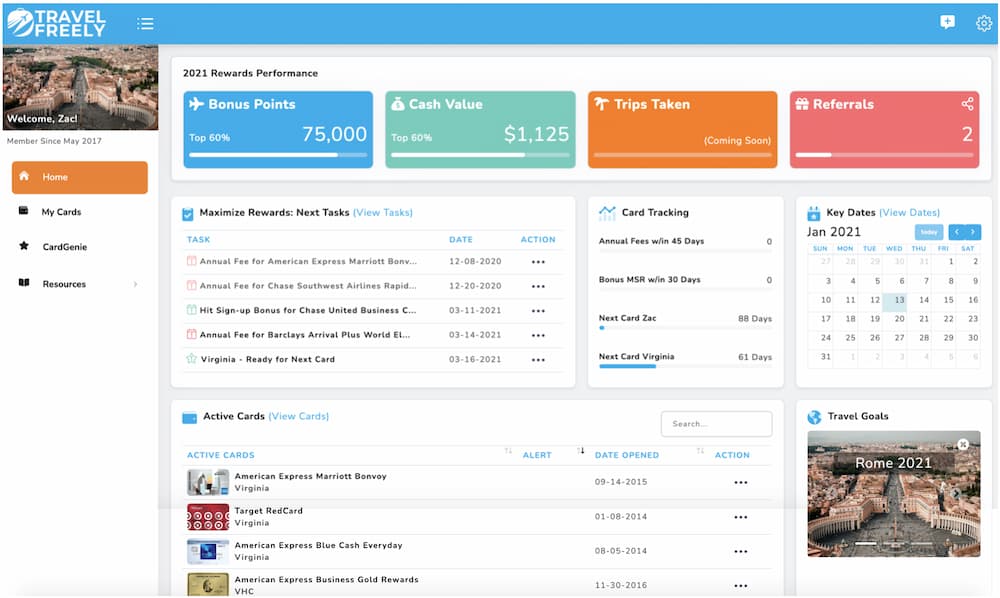Open the feedback chat bubble icon
The image size is (1000, 598).
coord(948,22)
